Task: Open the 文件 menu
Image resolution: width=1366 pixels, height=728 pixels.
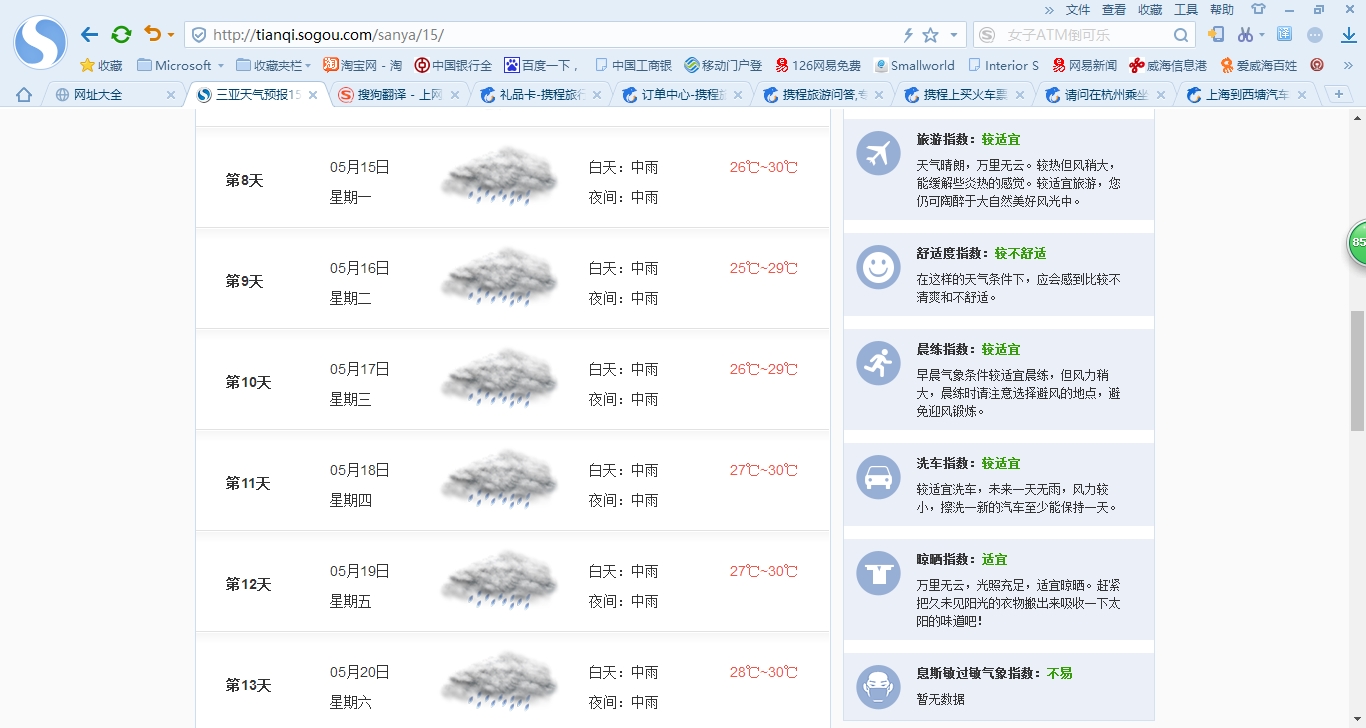Action: click(x=1078, y=9)
